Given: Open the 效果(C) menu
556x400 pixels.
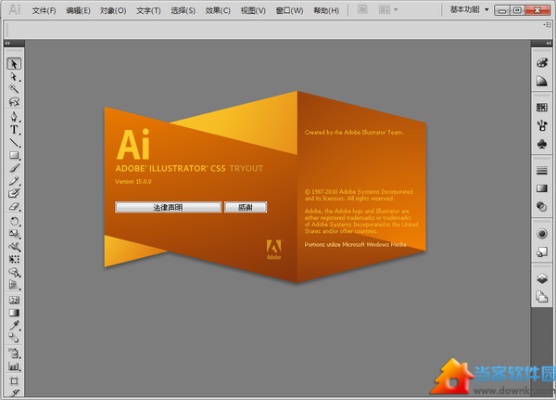Looking at the screenshot, I should 218,11.
